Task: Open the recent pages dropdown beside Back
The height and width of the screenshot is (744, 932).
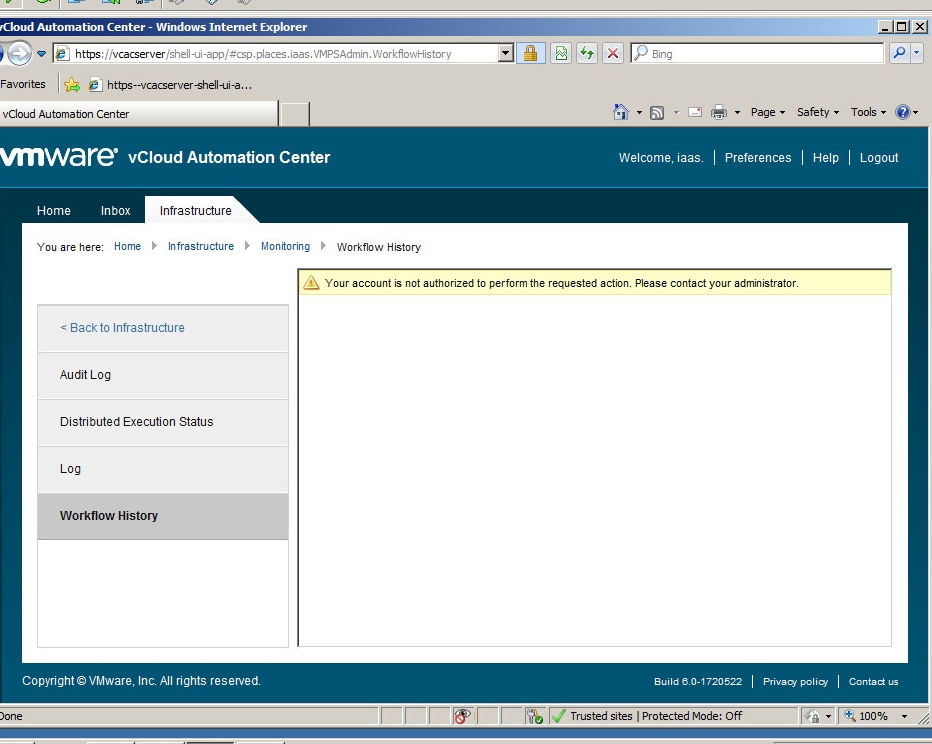Action: pyautogui.click(x=41, y=53)
